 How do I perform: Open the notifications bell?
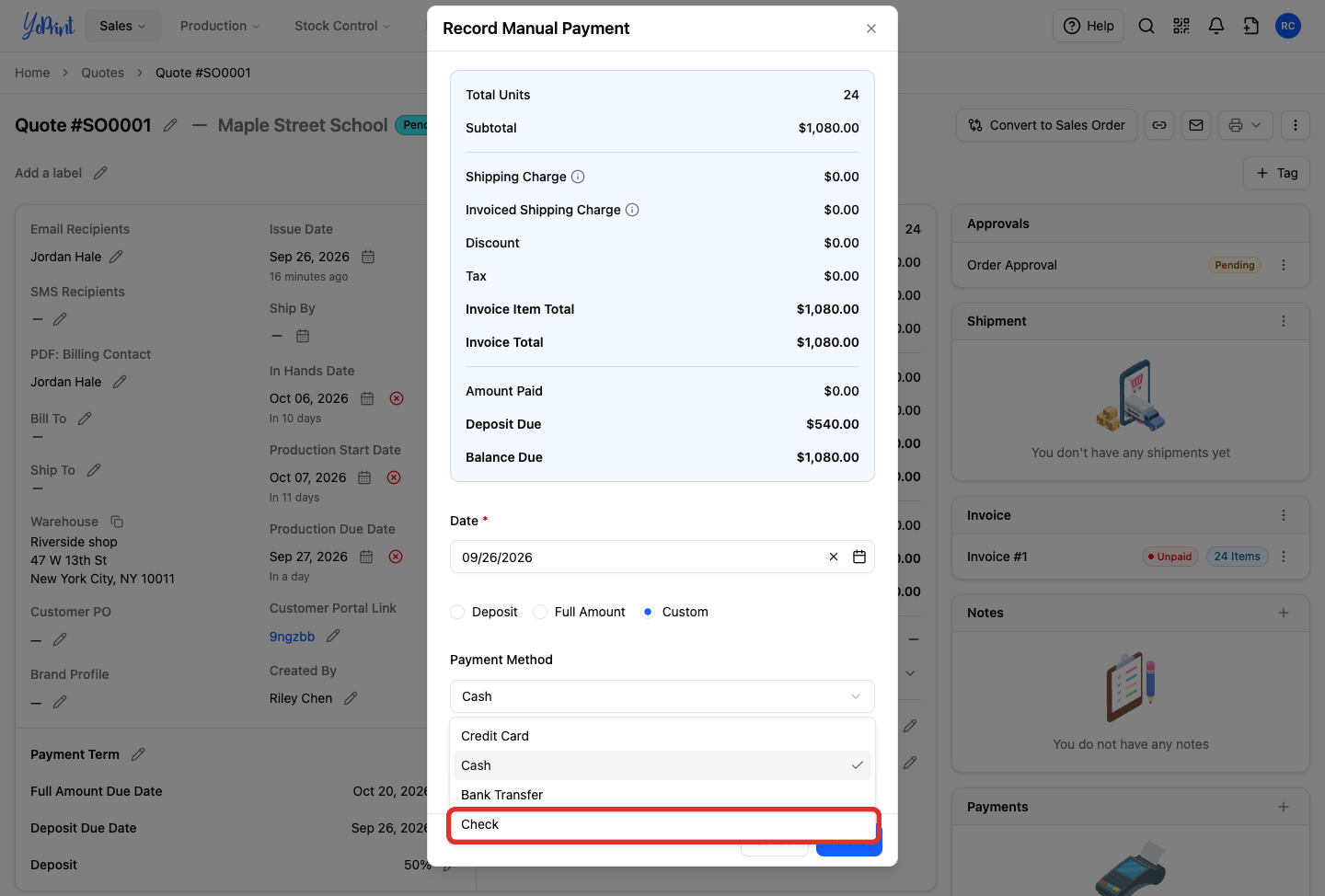[x=1216, y=26]
